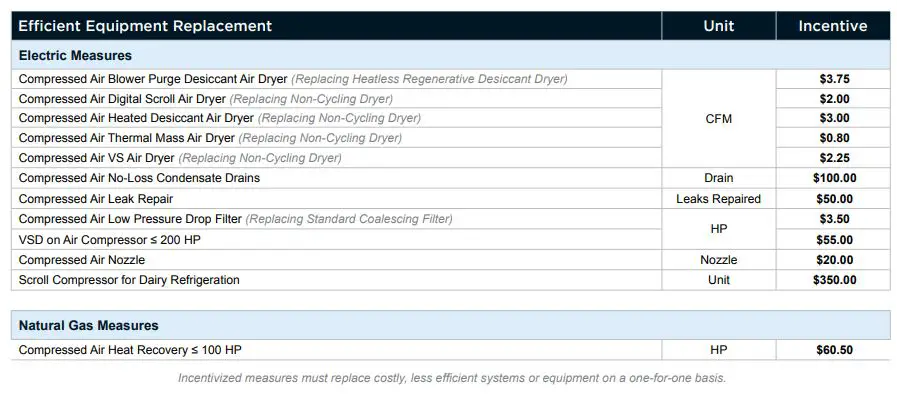Click 'Scroll Compressor for Dairy Refrigeration'
The image size is (897, 394).
pyautogui.click(x=129, y=280)
